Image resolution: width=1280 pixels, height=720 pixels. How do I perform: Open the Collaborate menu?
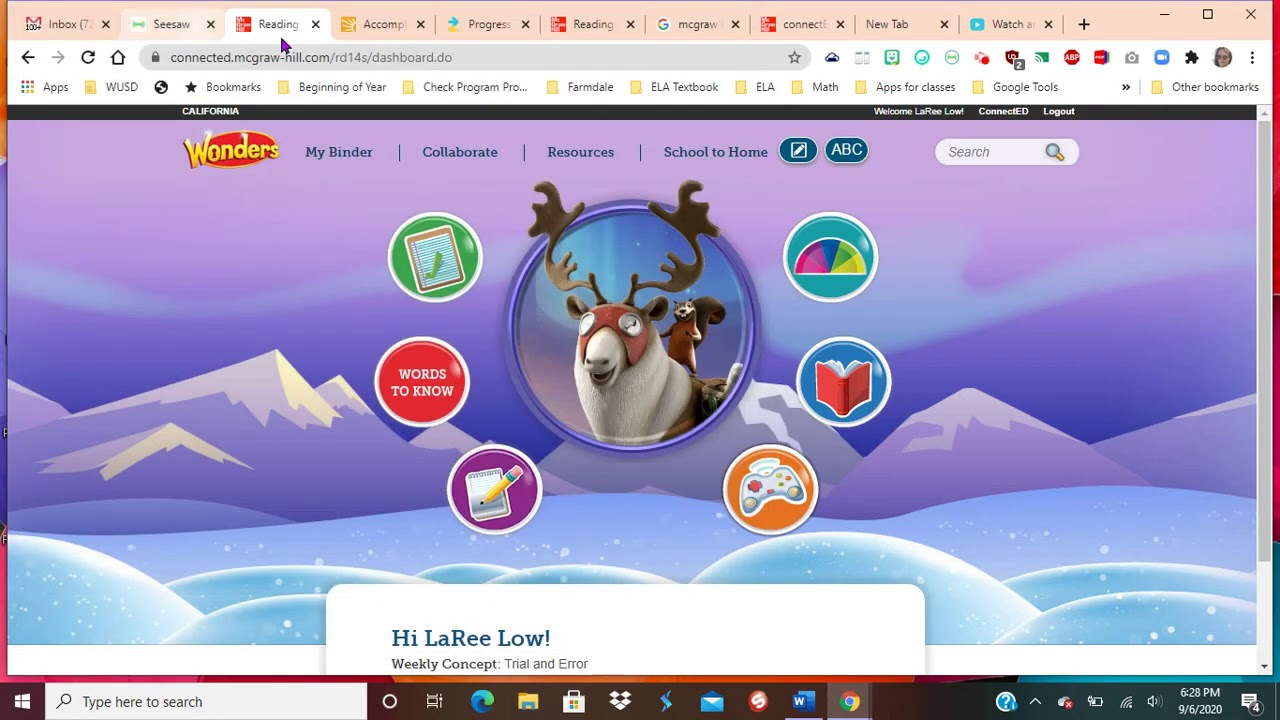460,152
